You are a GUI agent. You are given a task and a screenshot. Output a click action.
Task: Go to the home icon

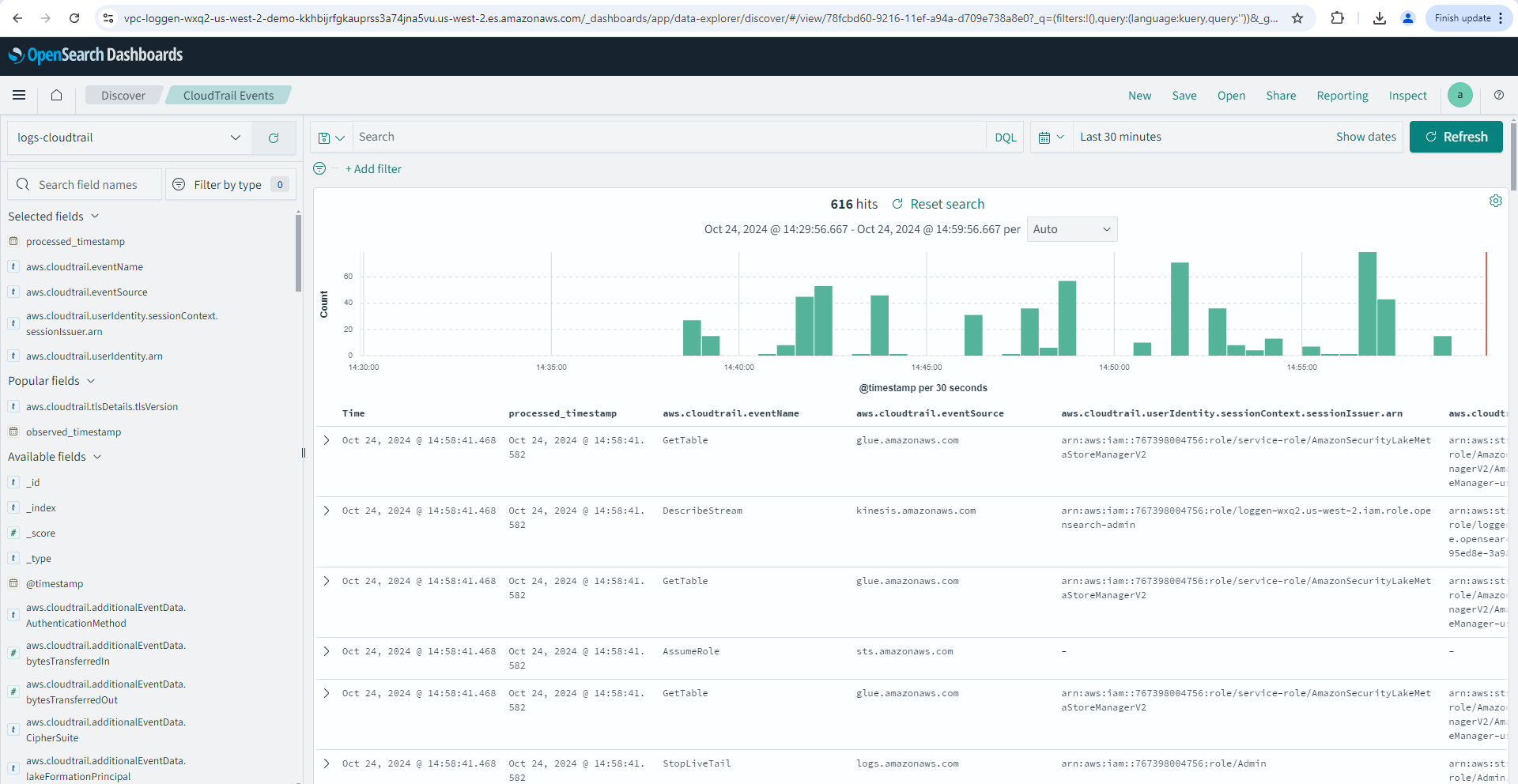56,96
